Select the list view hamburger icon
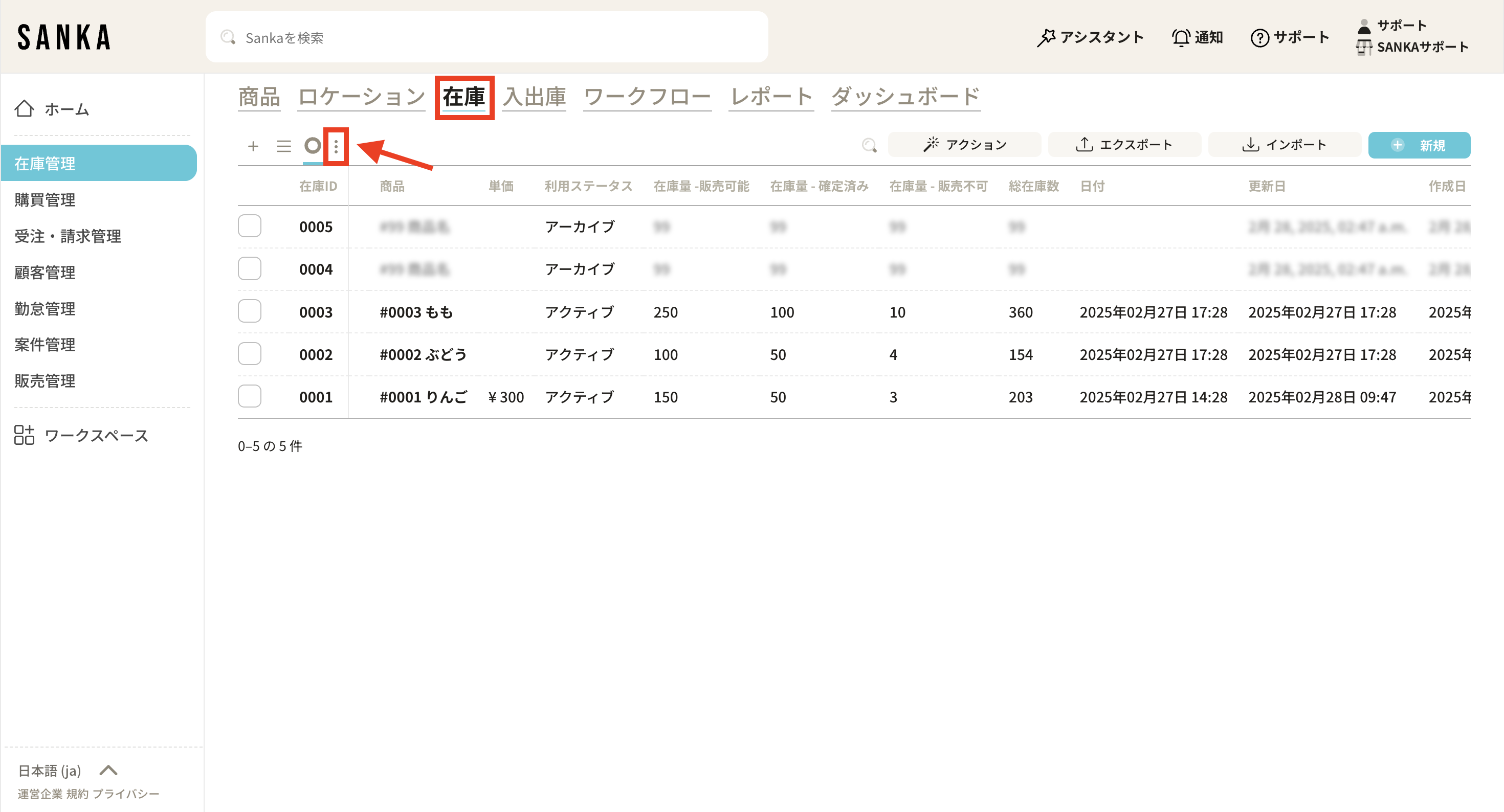1504x812 pixels. pyautogui.click(x=284, y=145)
